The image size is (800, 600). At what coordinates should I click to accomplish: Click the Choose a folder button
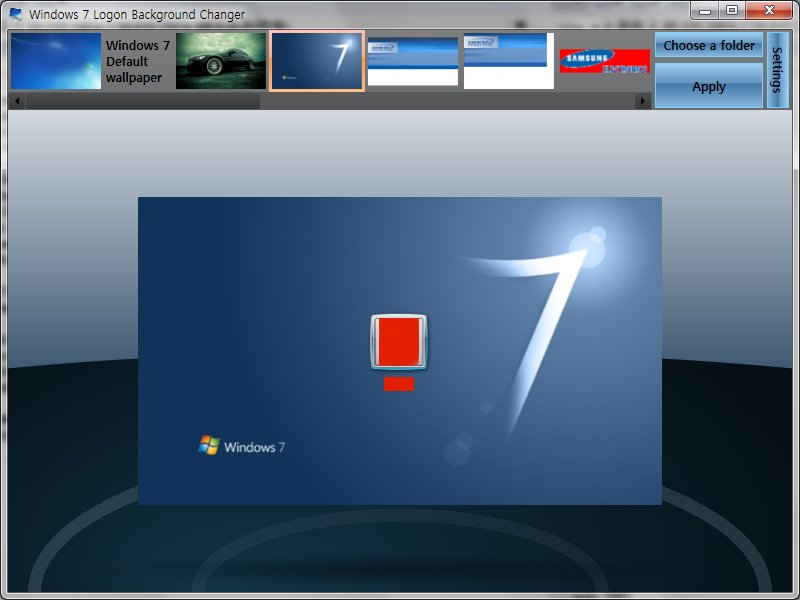(709, 45)
